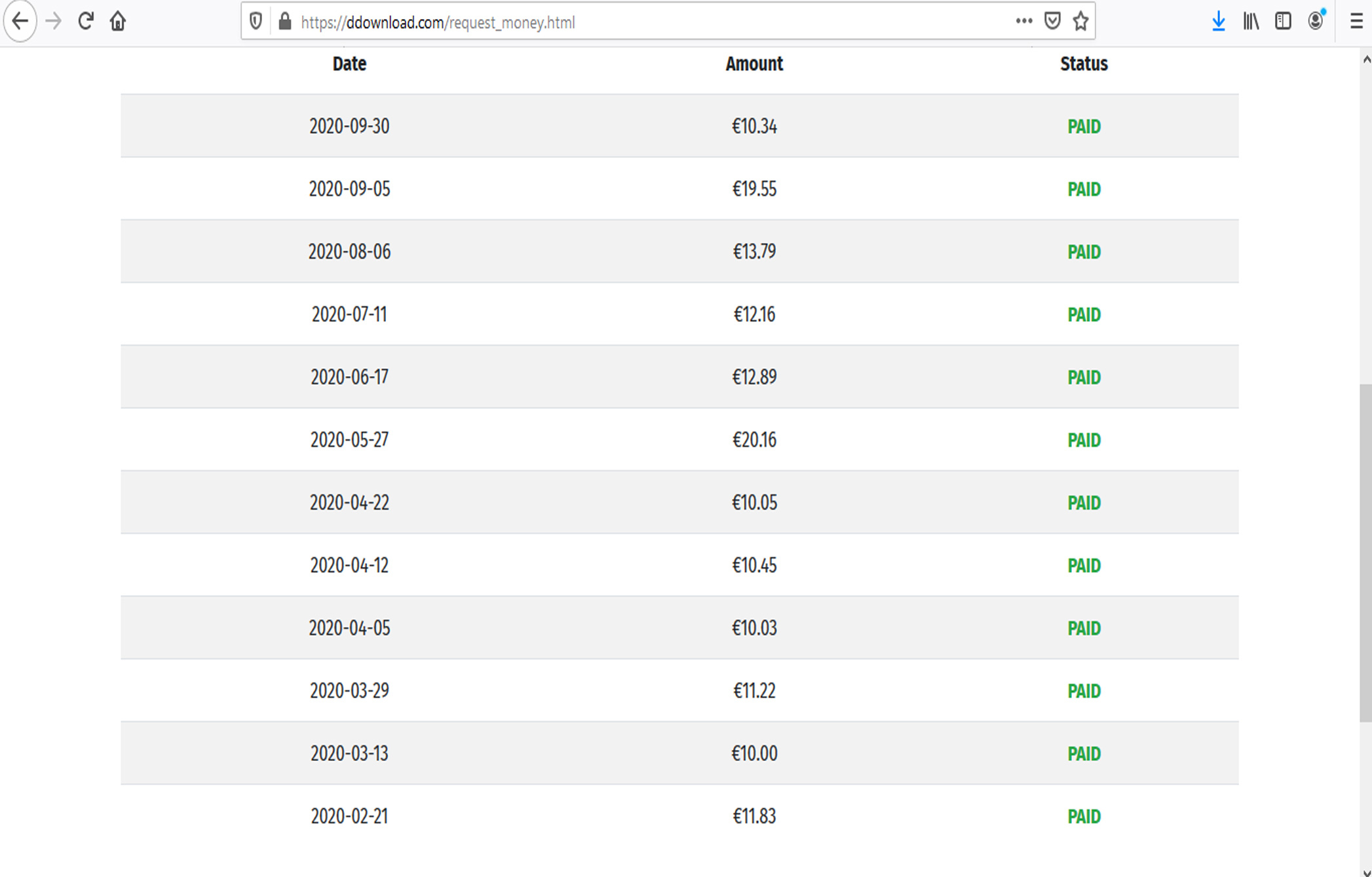View site security padlock info
This screenshot has height=877, width=1372.
pyautogui.click(x=285, y=22)
